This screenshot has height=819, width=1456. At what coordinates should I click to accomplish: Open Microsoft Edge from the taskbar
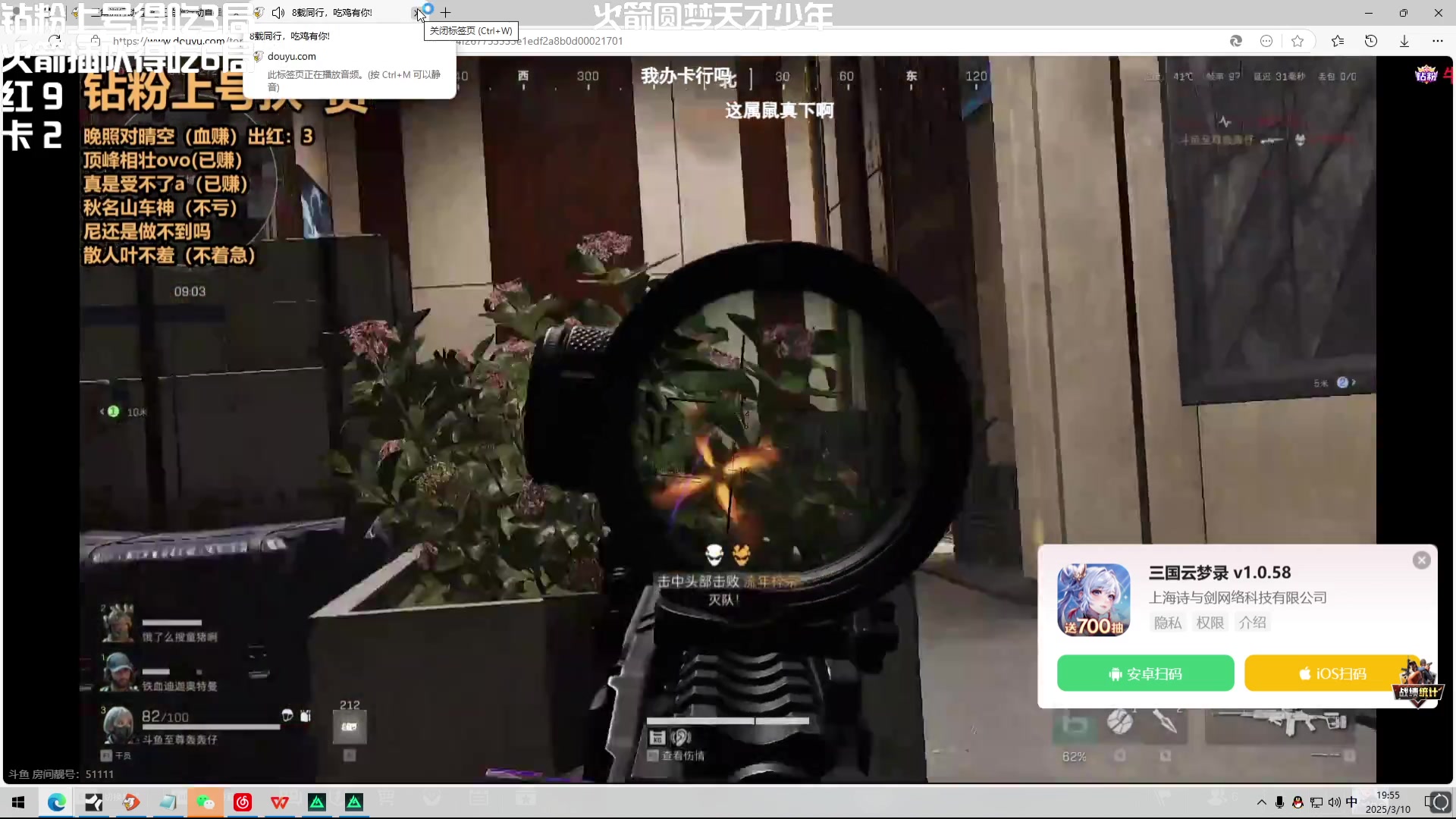[x=56, y=802]
